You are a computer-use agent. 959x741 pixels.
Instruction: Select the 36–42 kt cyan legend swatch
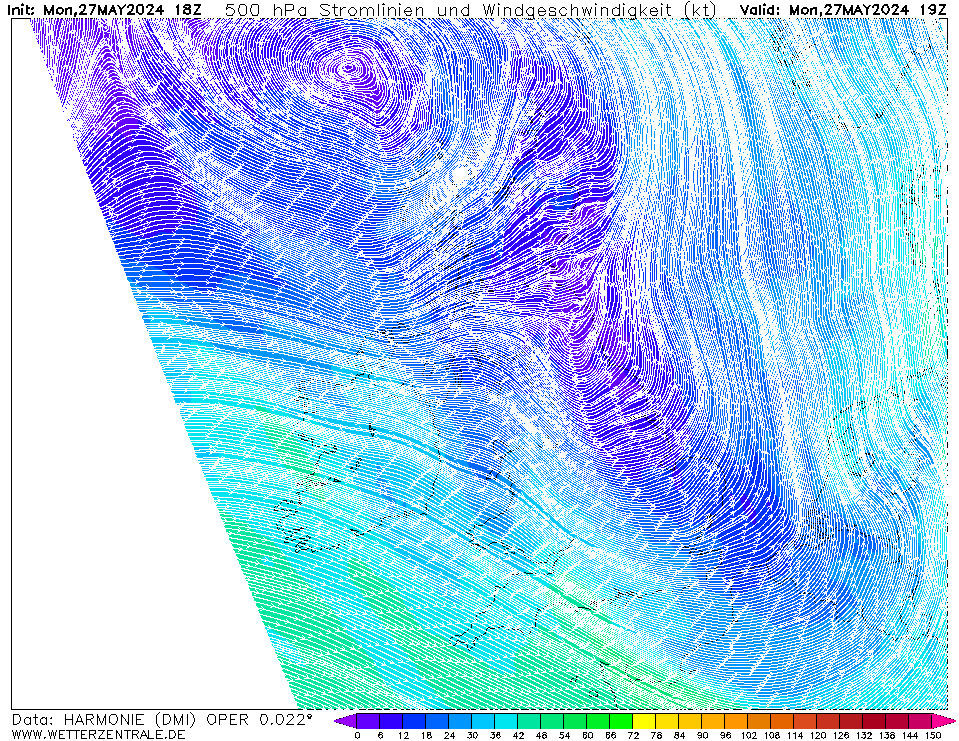tap(506, 721)
